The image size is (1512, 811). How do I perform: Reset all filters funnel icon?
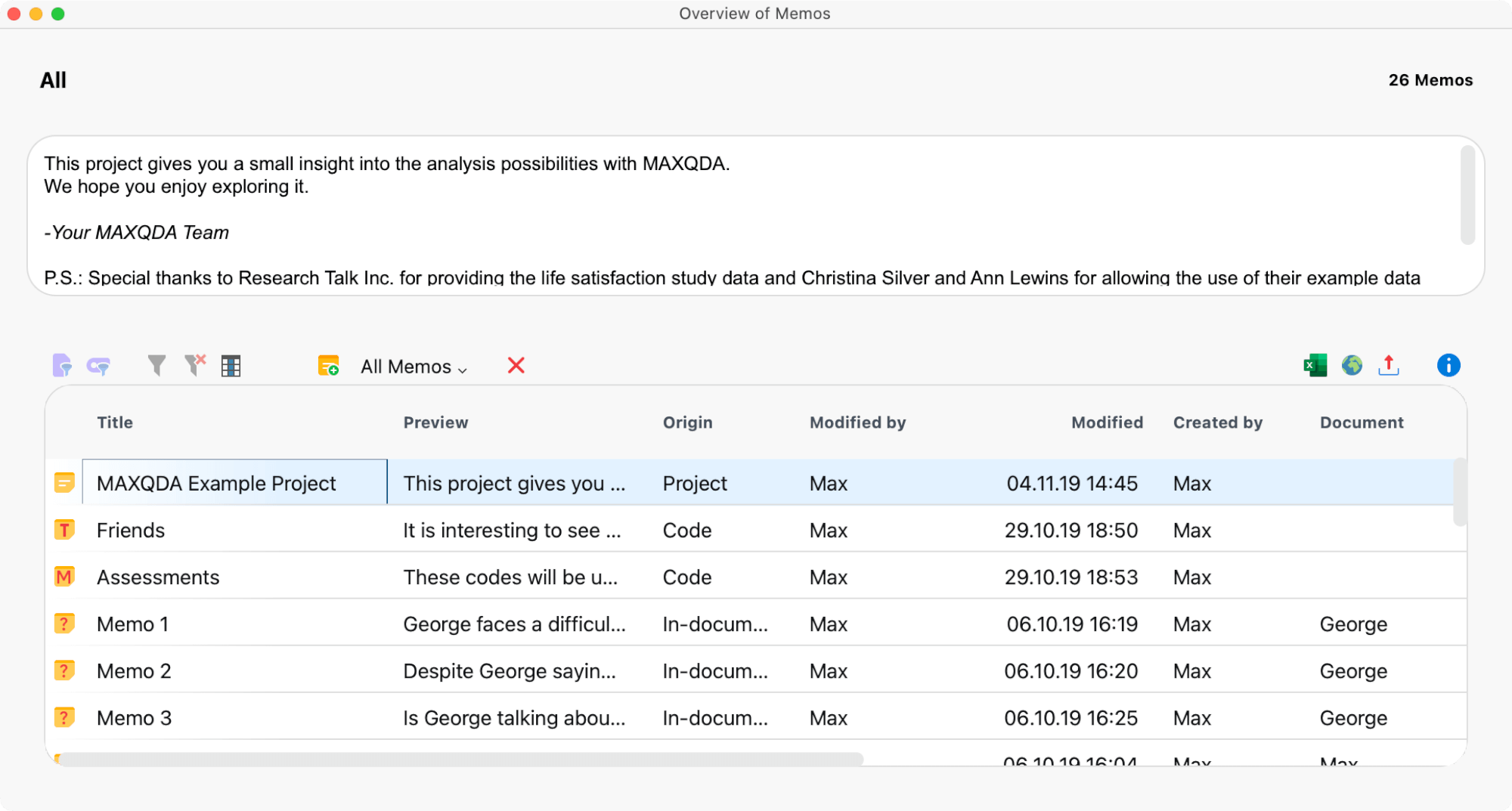point(195,366)
